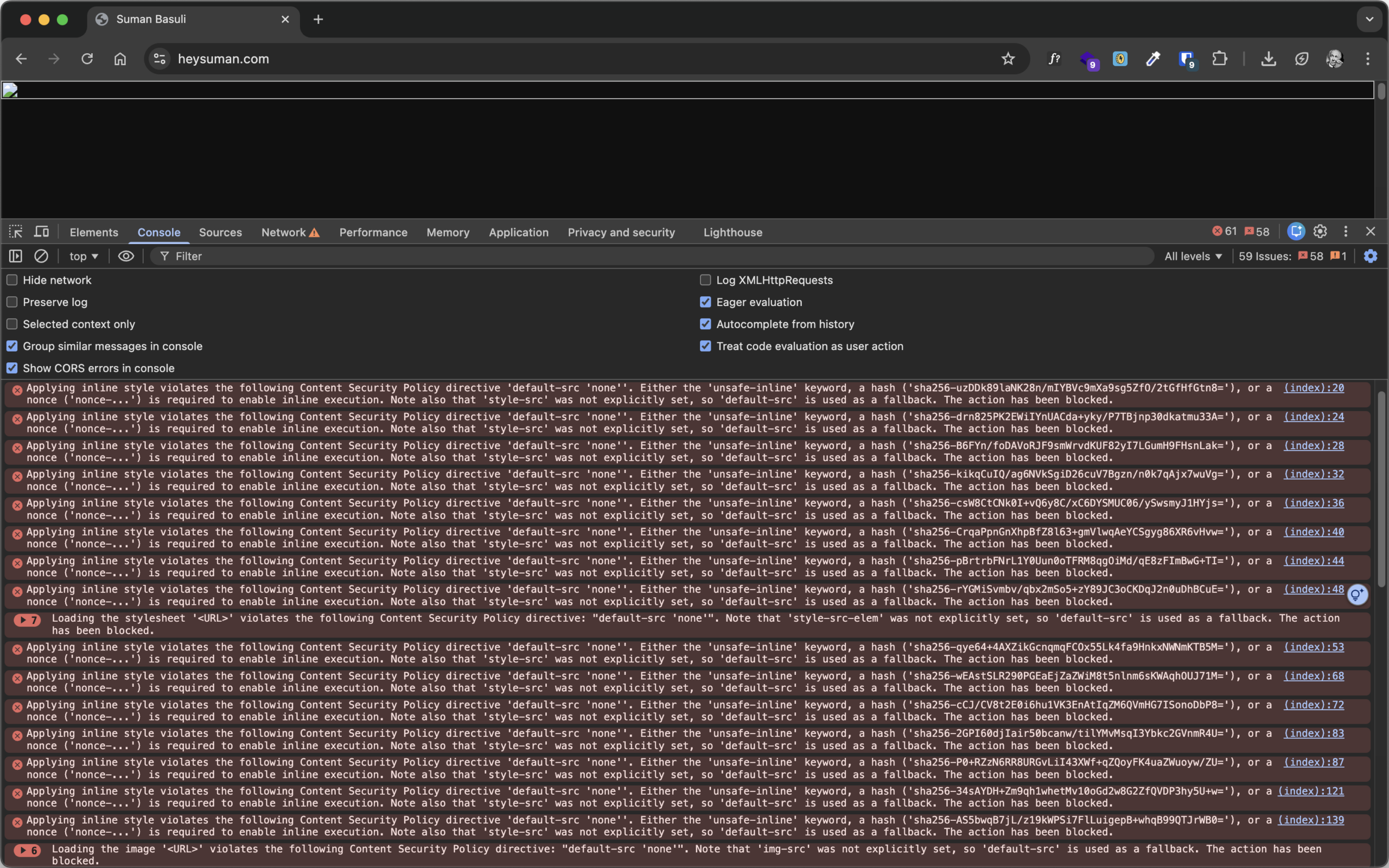Show the console sidebar
Image resolution: width=1389 pixels, height=868 pixels.
[16, 256]
